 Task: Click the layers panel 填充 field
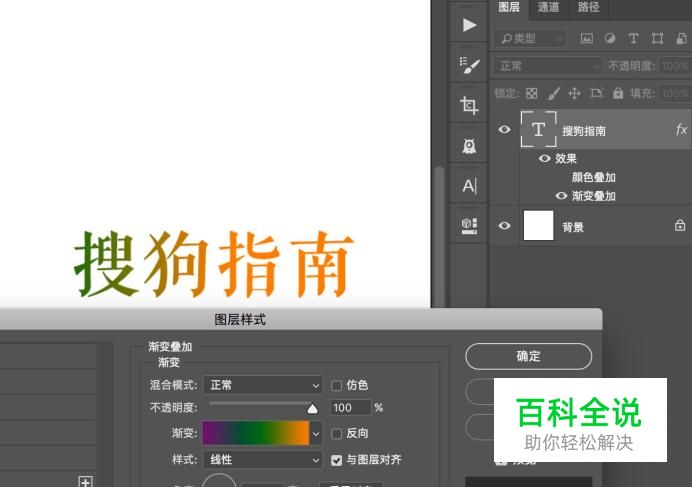(675, 93)
